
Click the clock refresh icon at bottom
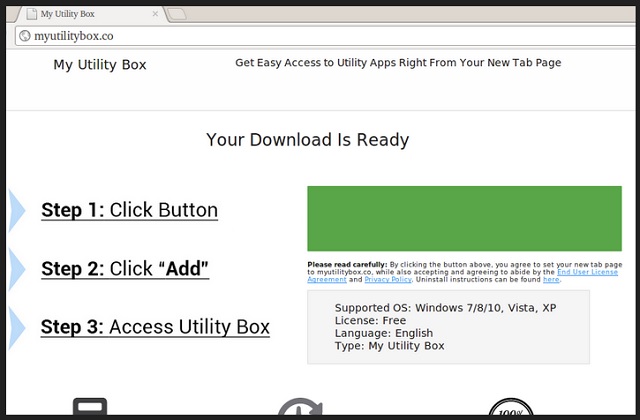coord(300,407)
